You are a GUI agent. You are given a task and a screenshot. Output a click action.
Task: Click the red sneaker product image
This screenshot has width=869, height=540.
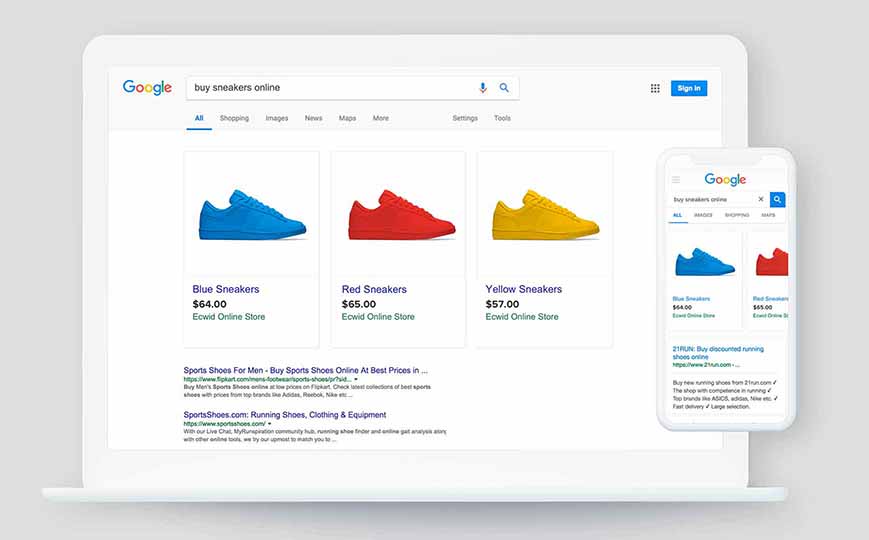pyautogui.click(x=398, y=214)
